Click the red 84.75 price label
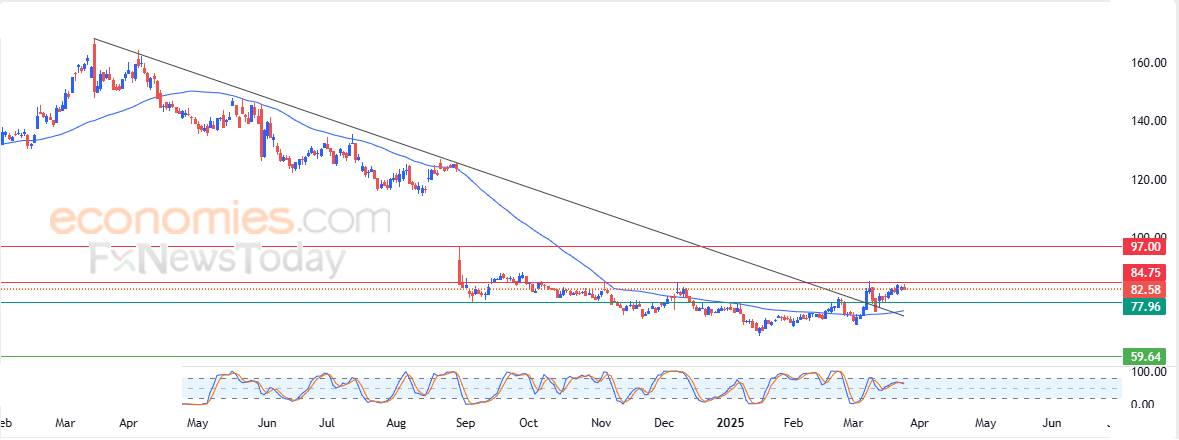 point(1142,272)
